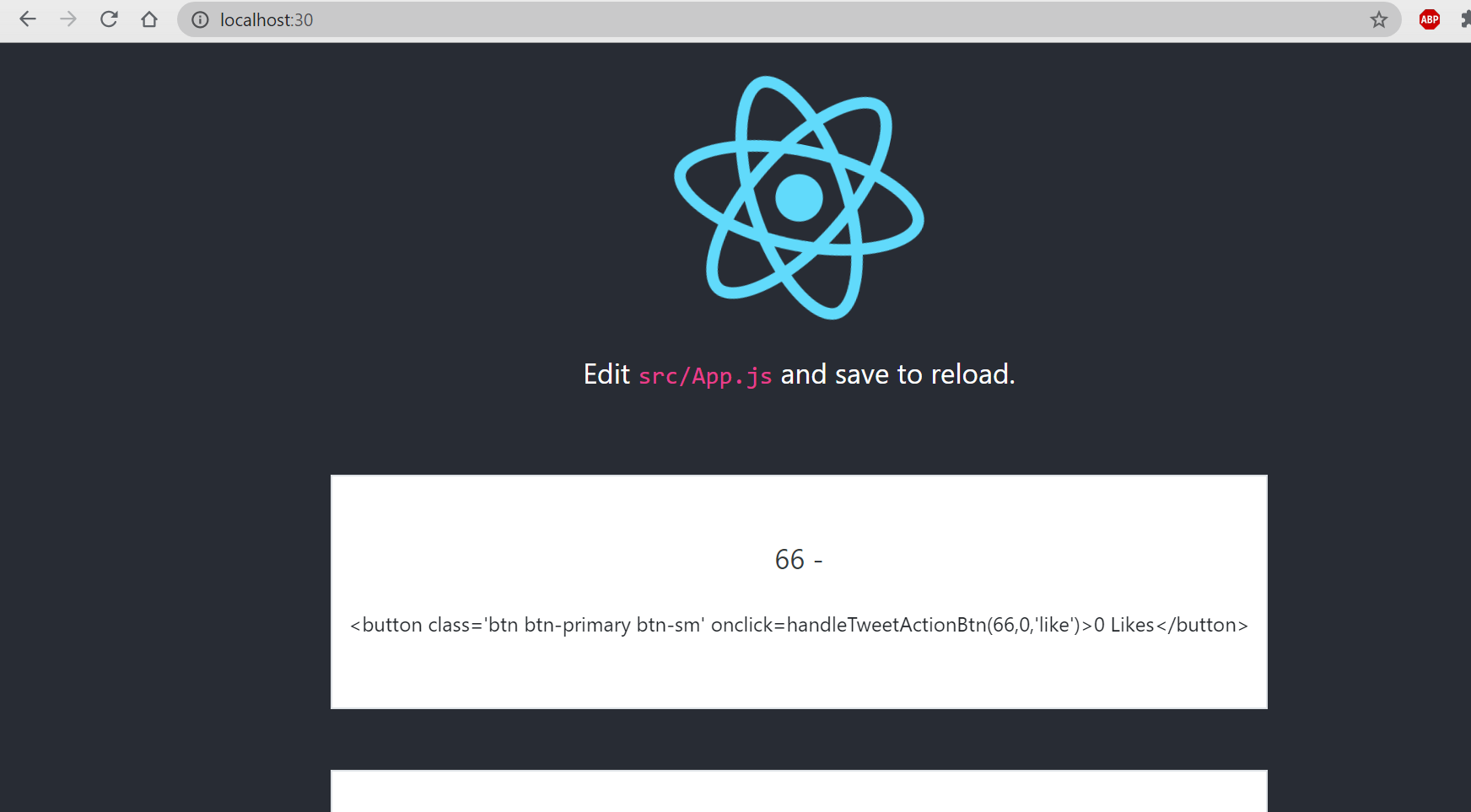Click the 'and save to reload.' text
Viewport: 1471px width, 812px height.
click(897, 374)
